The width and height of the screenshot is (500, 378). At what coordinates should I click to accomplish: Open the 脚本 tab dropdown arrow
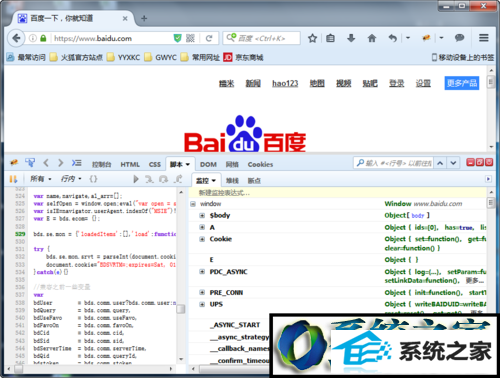pos(188,165)
